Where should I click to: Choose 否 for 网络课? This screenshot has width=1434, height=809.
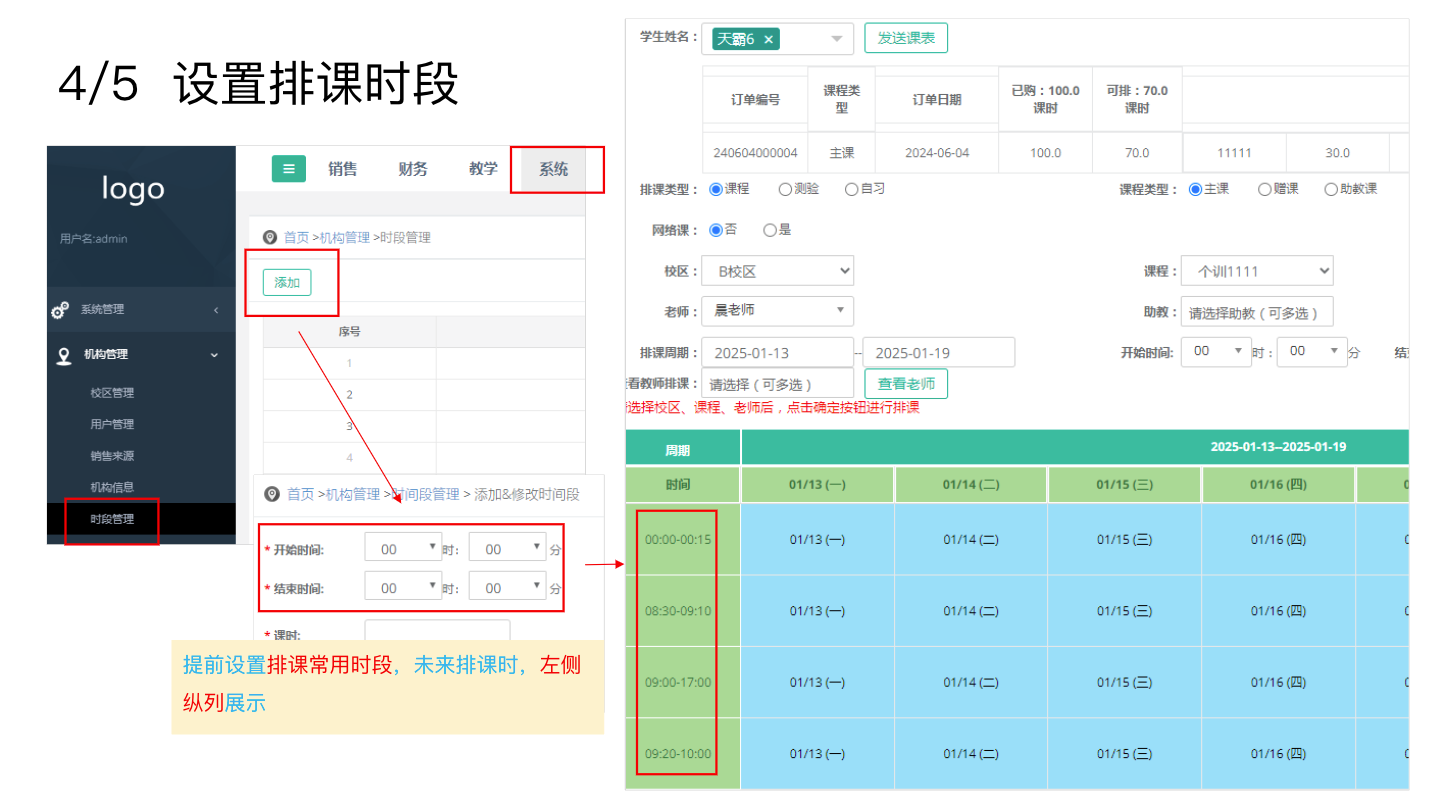click(x=716, y=230)
